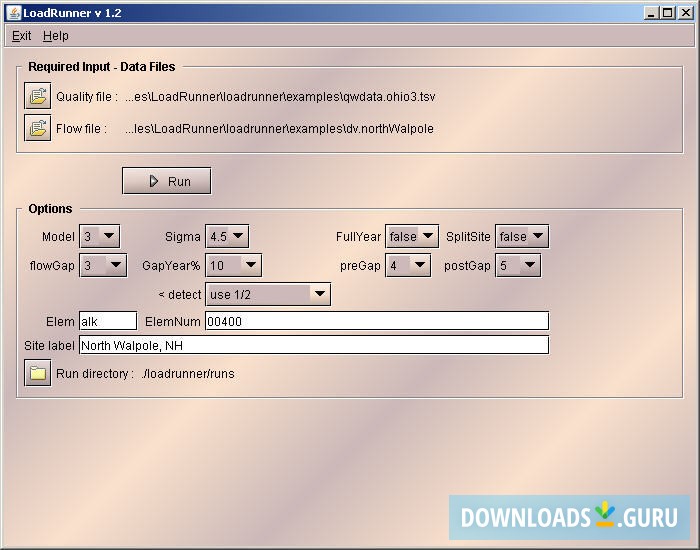Viewport: 700px width, 550px height.
Task: Expand the preGap dropdown showing 4
Action: pos(408,266)
